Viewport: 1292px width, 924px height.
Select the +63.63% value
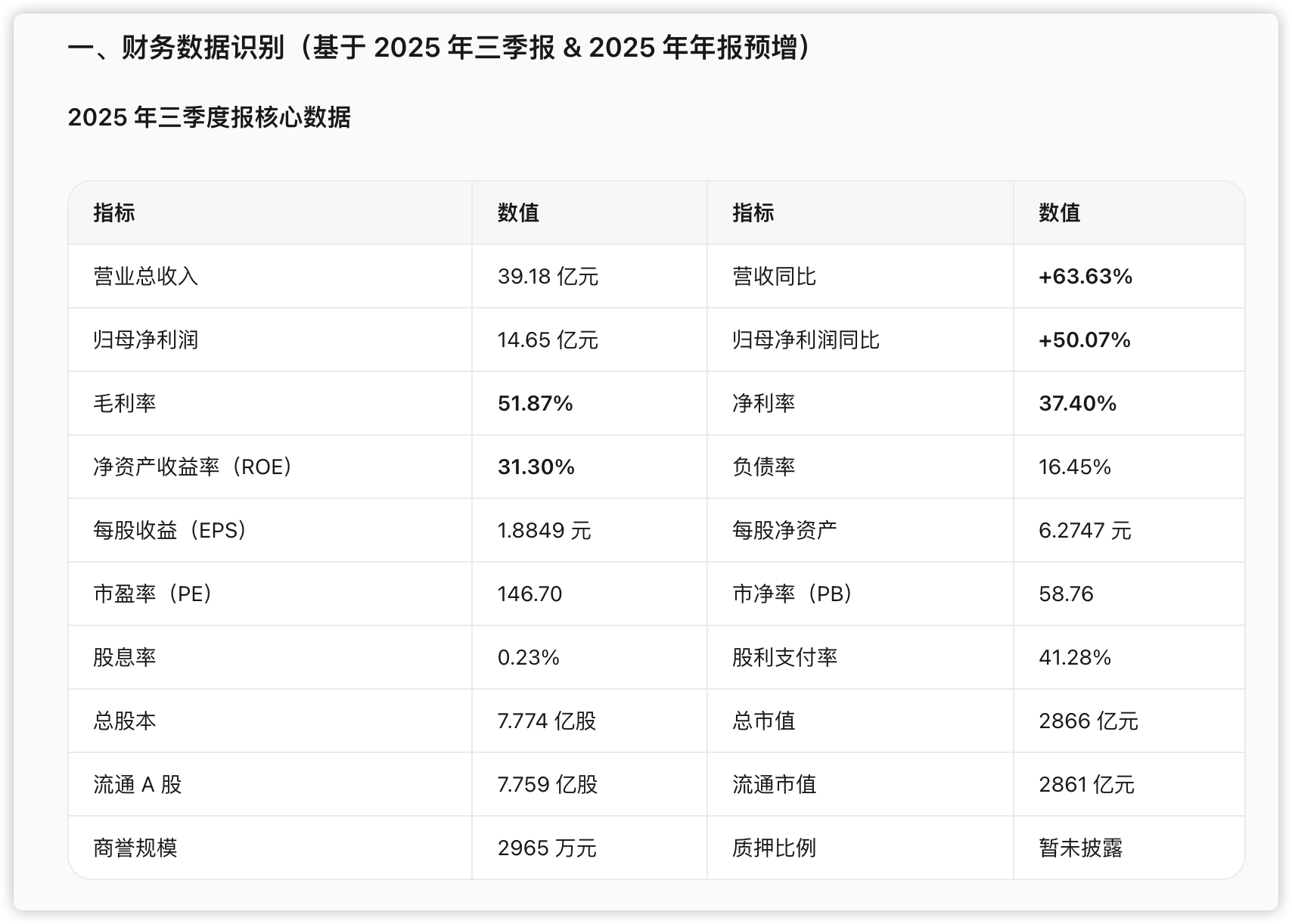point(1085,276)
